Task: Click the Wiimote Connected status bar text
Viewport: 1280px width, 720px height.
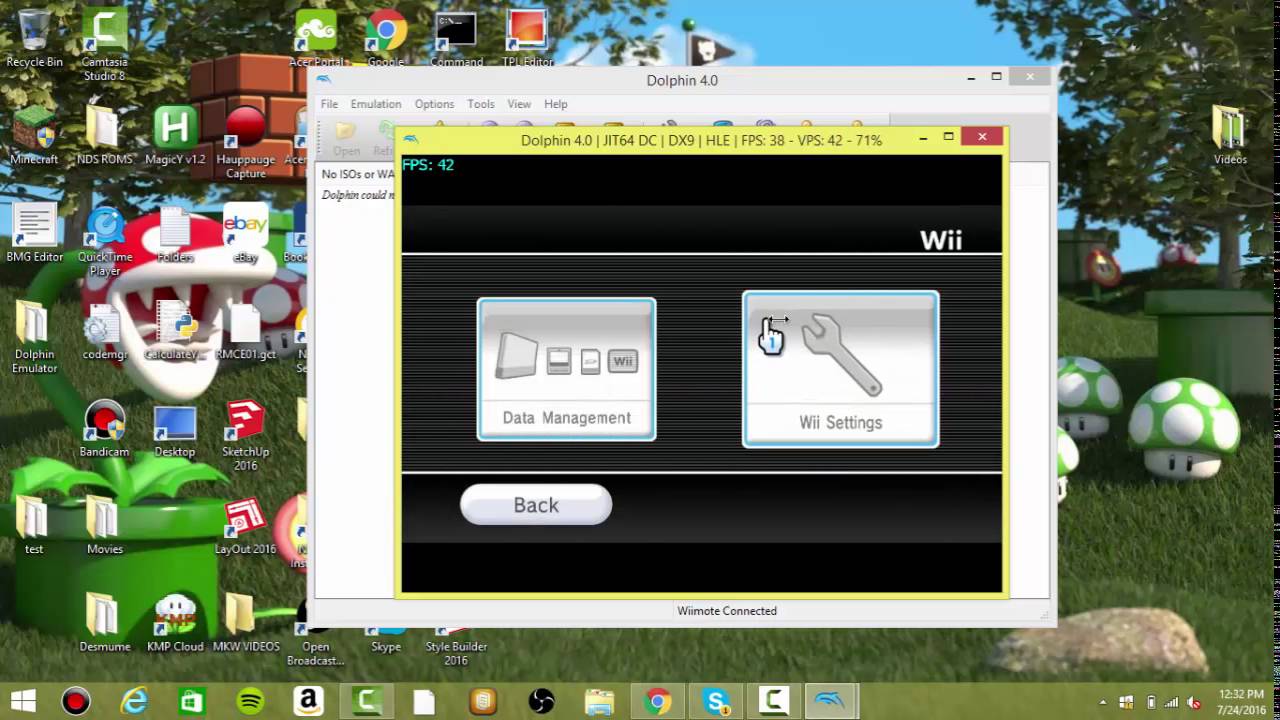Action: pos(727,611)
